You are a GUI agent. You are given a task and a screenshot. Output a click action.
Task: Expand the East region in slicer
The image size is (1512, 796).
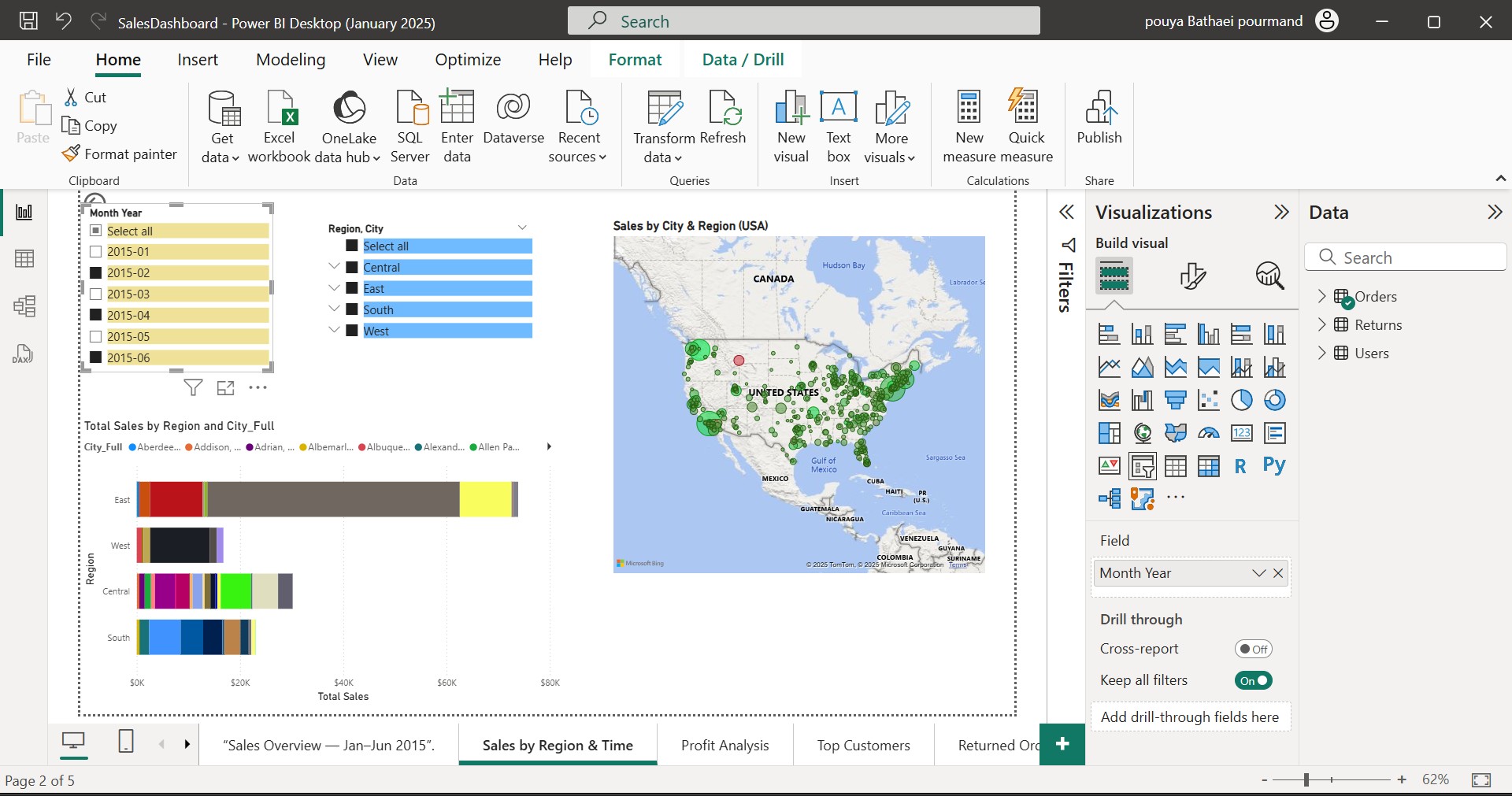[x=334, y=287]
